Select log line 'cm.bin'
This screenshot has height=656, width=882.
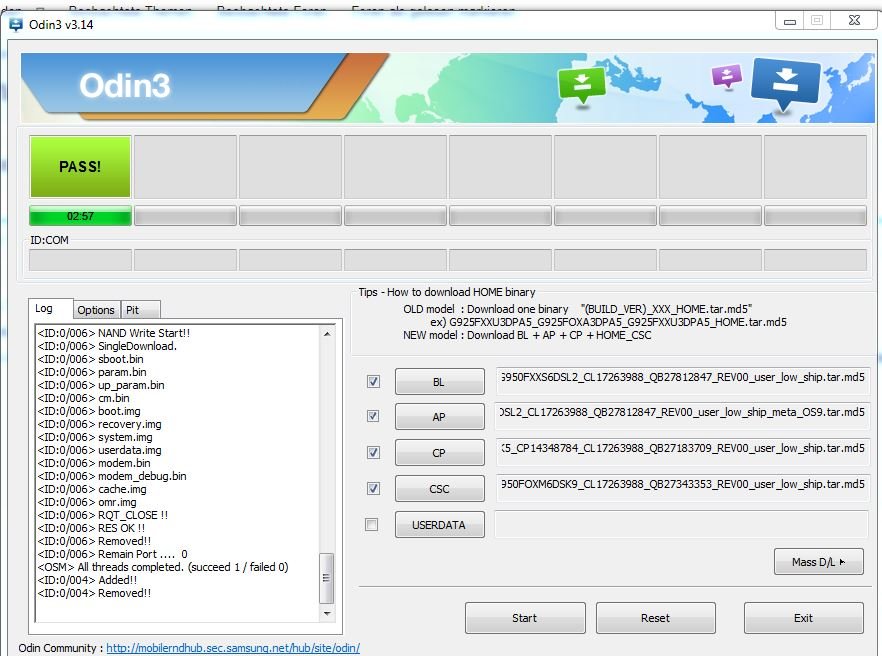84,398
